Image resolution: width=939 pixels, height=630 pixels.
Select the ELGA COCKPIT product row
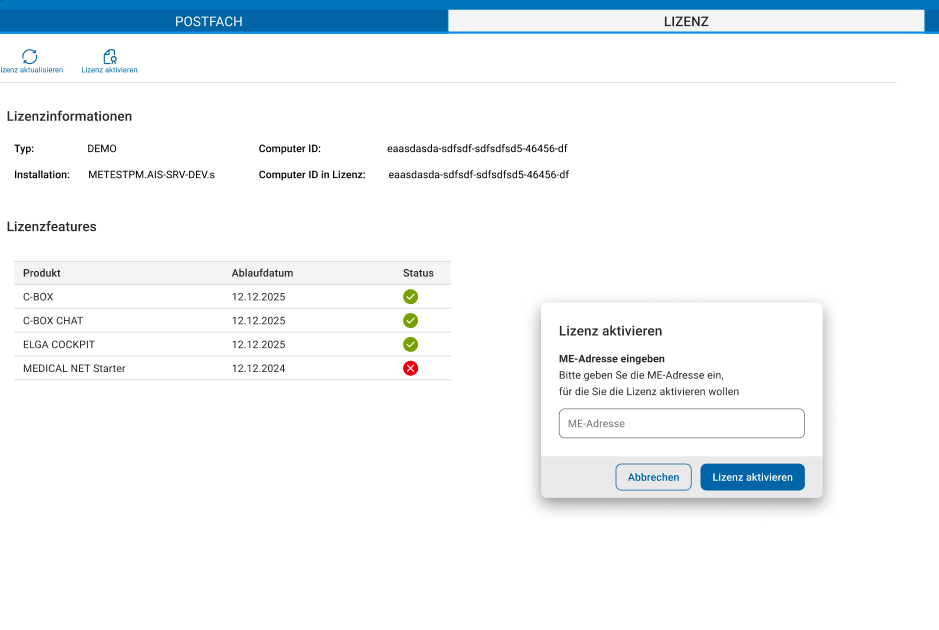coord(232,344)
